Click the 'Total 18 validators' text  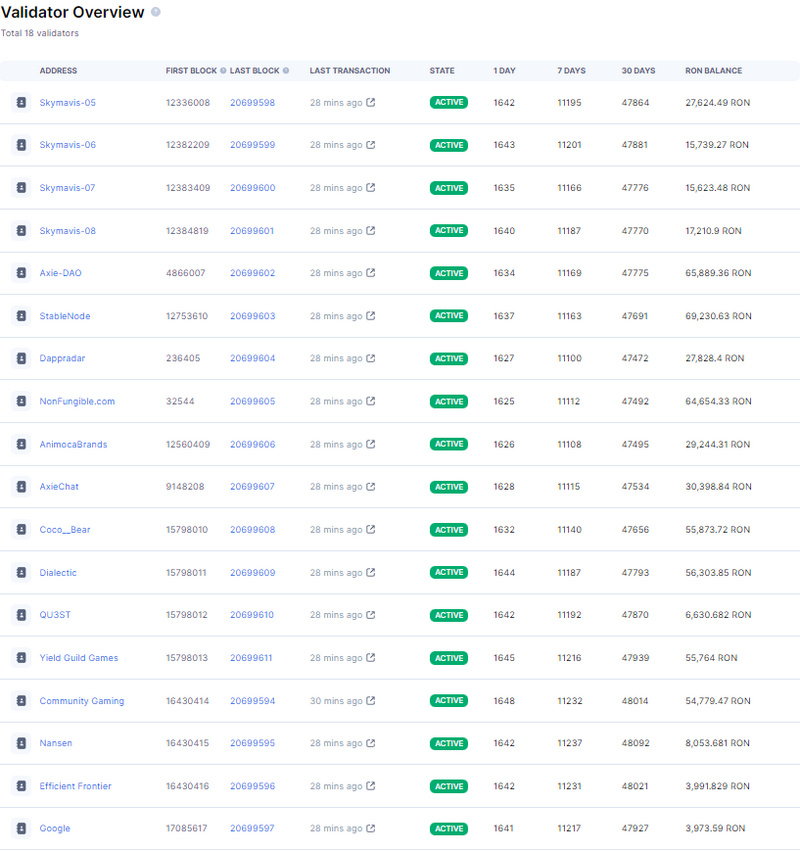pos(40,33)
